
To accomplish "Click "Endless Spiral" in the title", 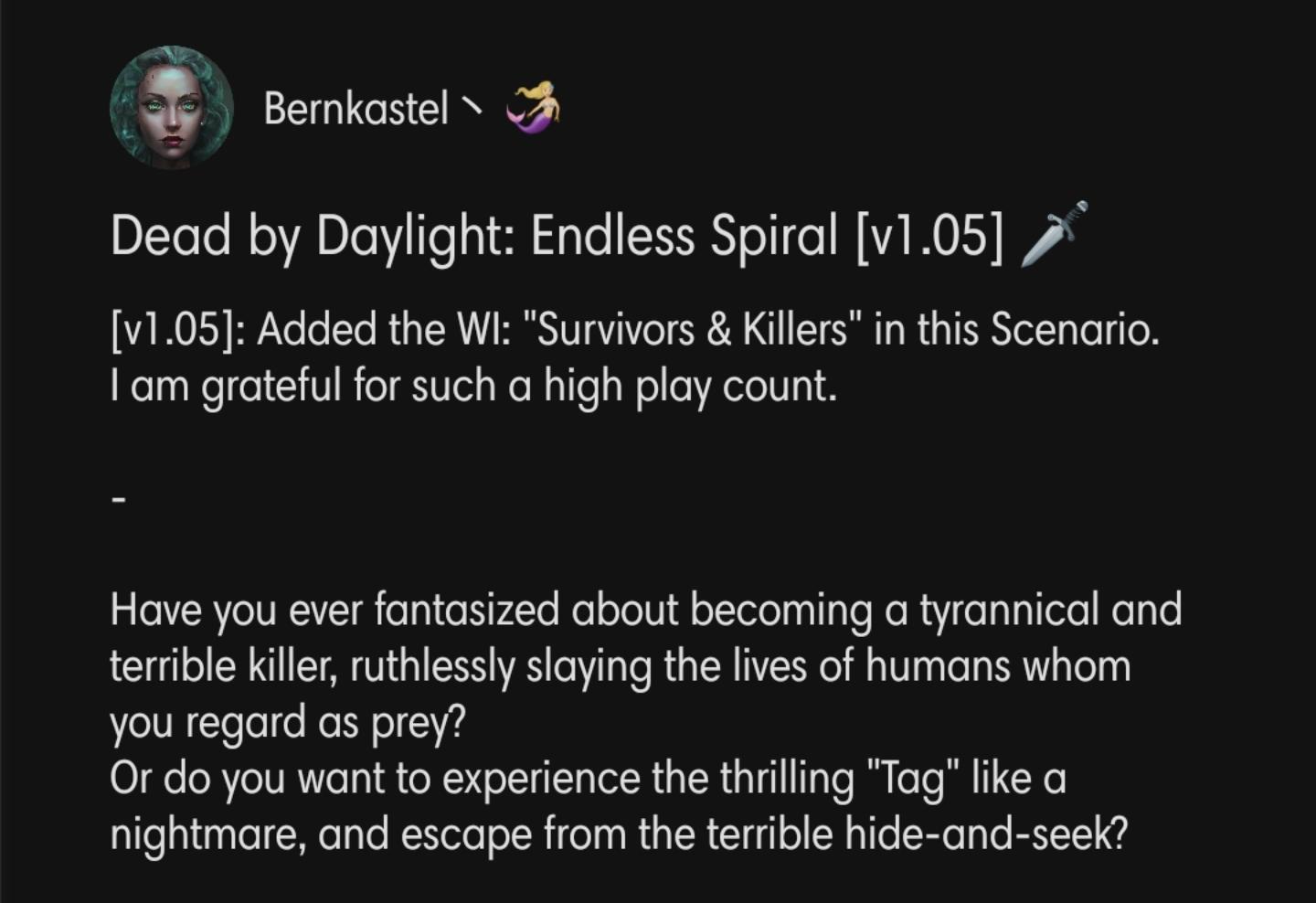I will pyautogui.click(x=684, y=237).
